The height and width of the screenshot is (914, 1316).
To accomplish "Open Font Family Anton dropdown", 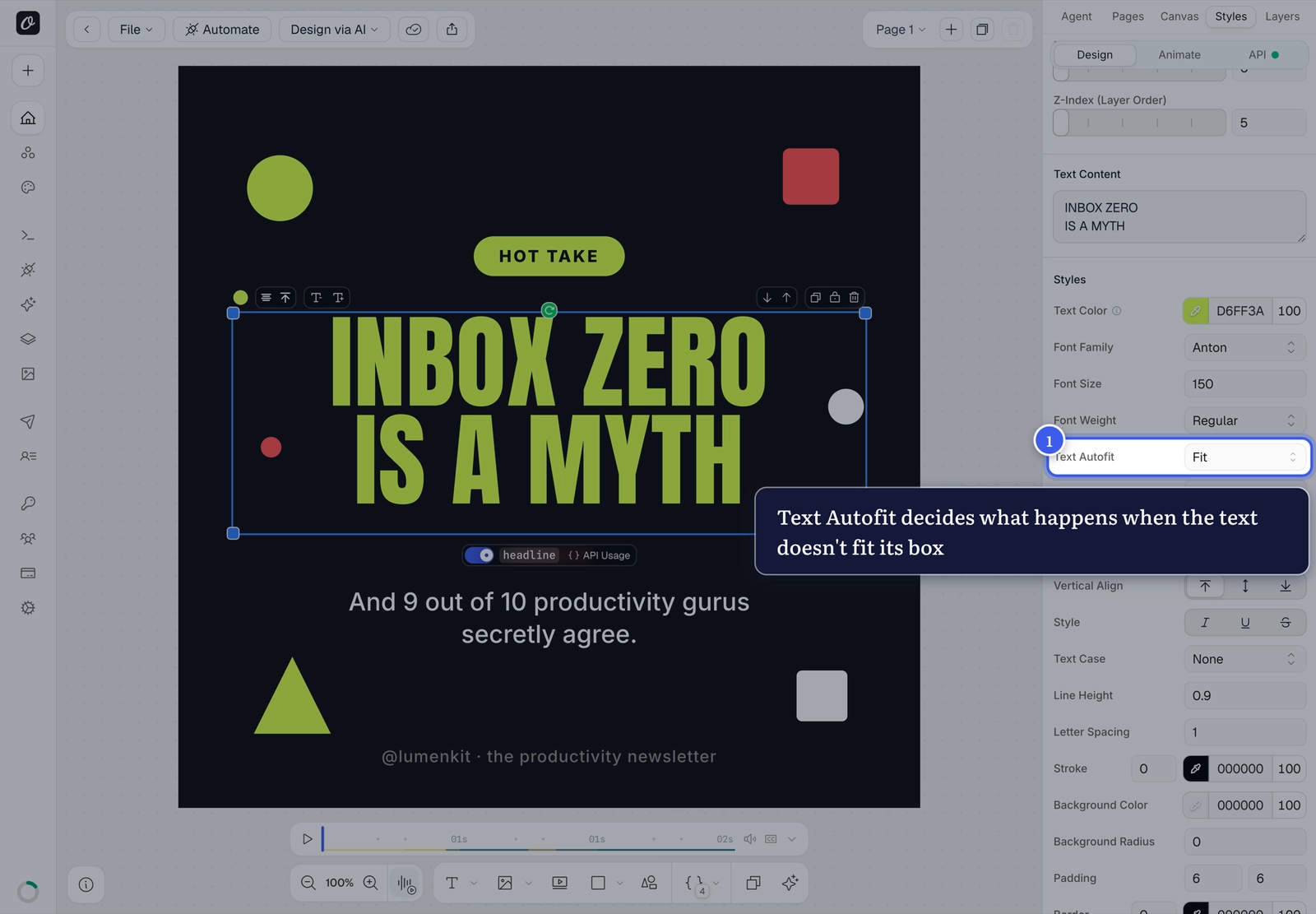I will (1244, 348).
